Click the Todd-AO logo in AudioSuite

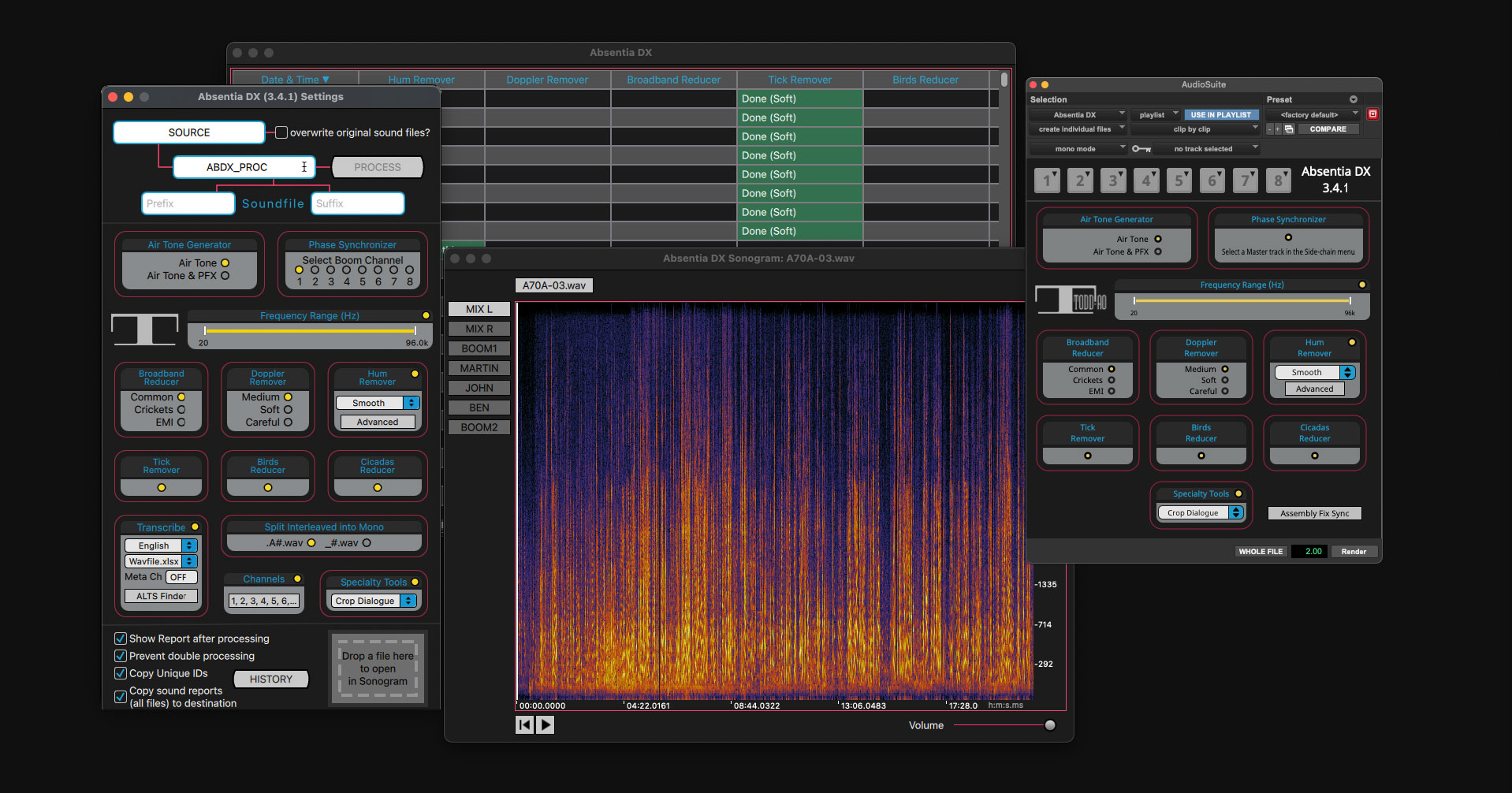point(1071,300)
